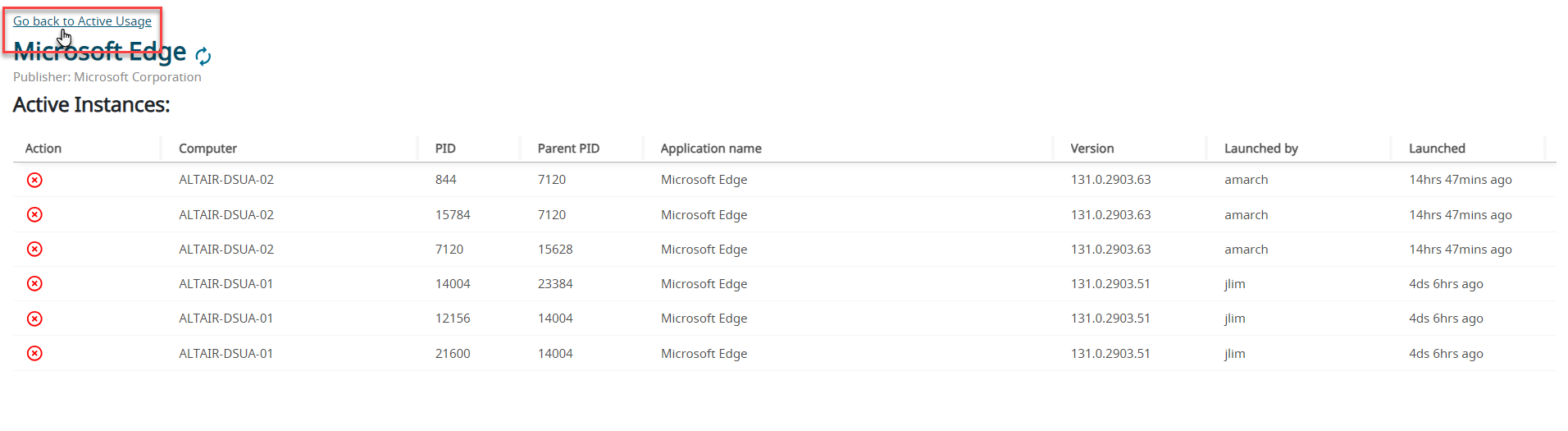Sort by Application name header

(x=711, y=149)
